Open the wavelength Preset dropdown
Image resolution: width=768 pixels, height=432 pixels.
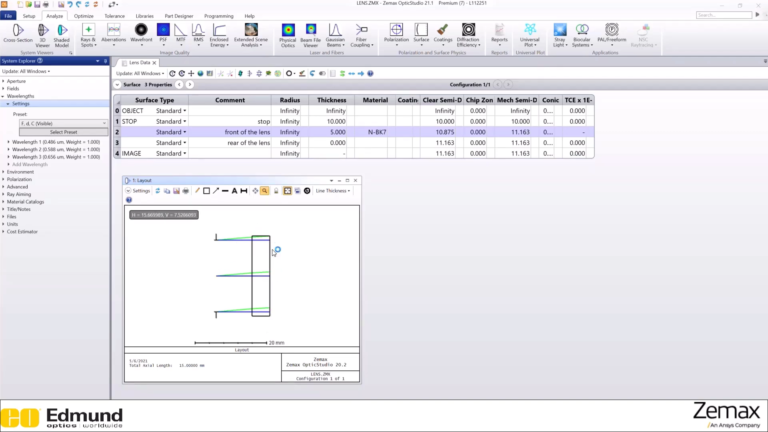pyautogui.click(x=63, y=123)
